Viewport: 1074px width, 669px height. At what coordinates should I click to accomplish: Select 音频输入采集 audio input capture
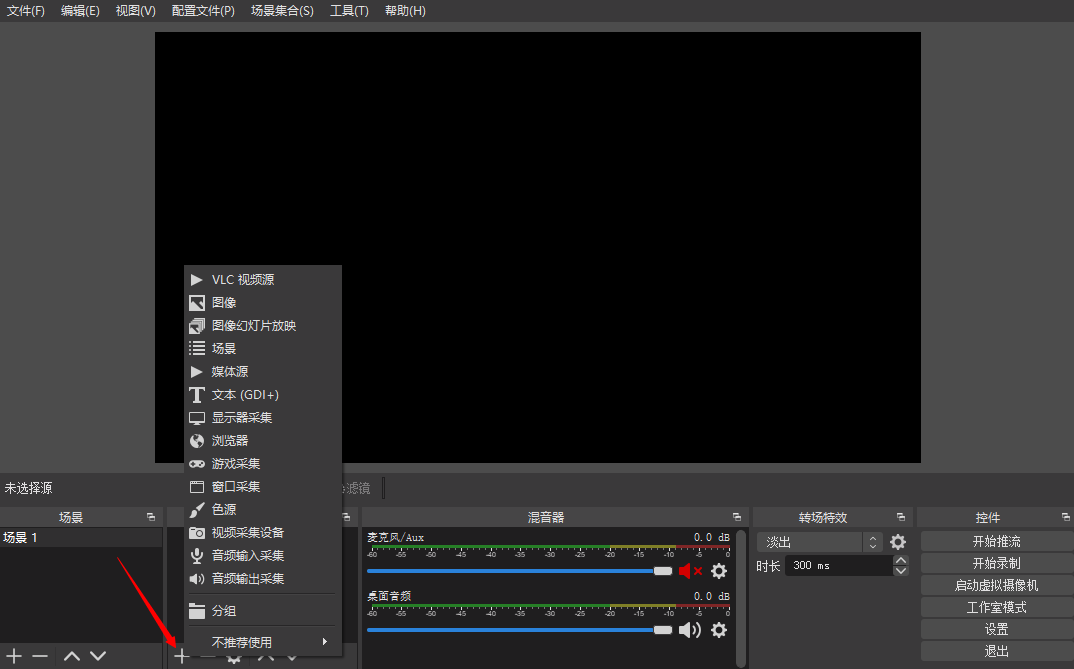[x=263, y=555]
